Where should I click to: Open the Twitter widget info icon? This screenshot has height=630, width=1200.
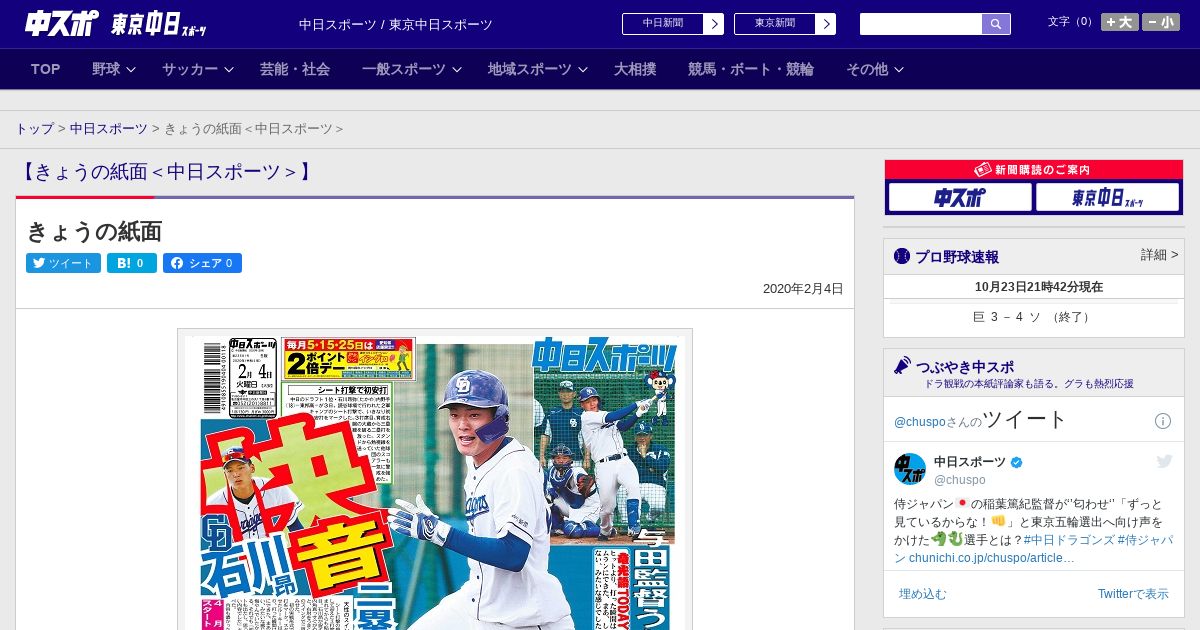click(1163, 421)
